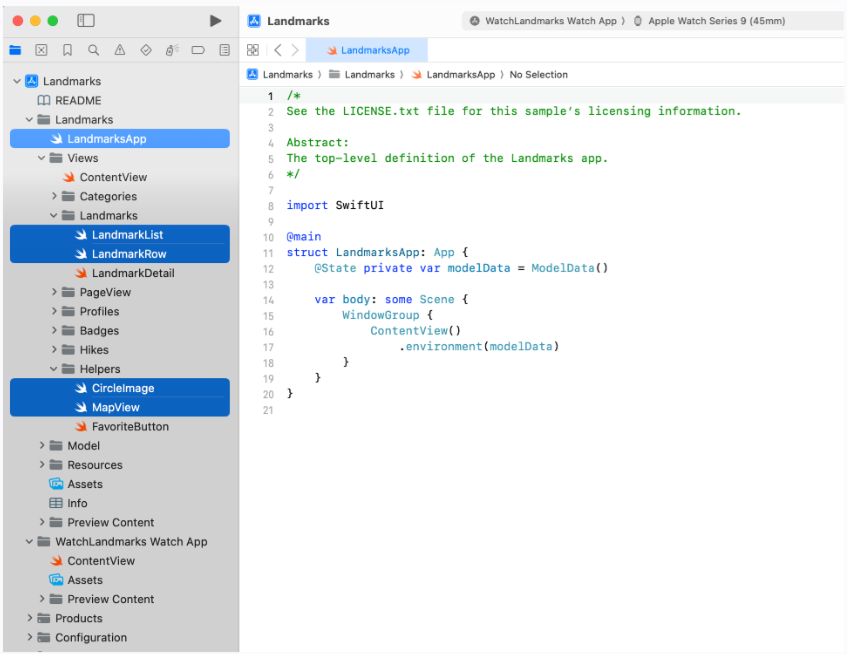
Task: Open the Report navigator
Action: (x=225, y=50)
